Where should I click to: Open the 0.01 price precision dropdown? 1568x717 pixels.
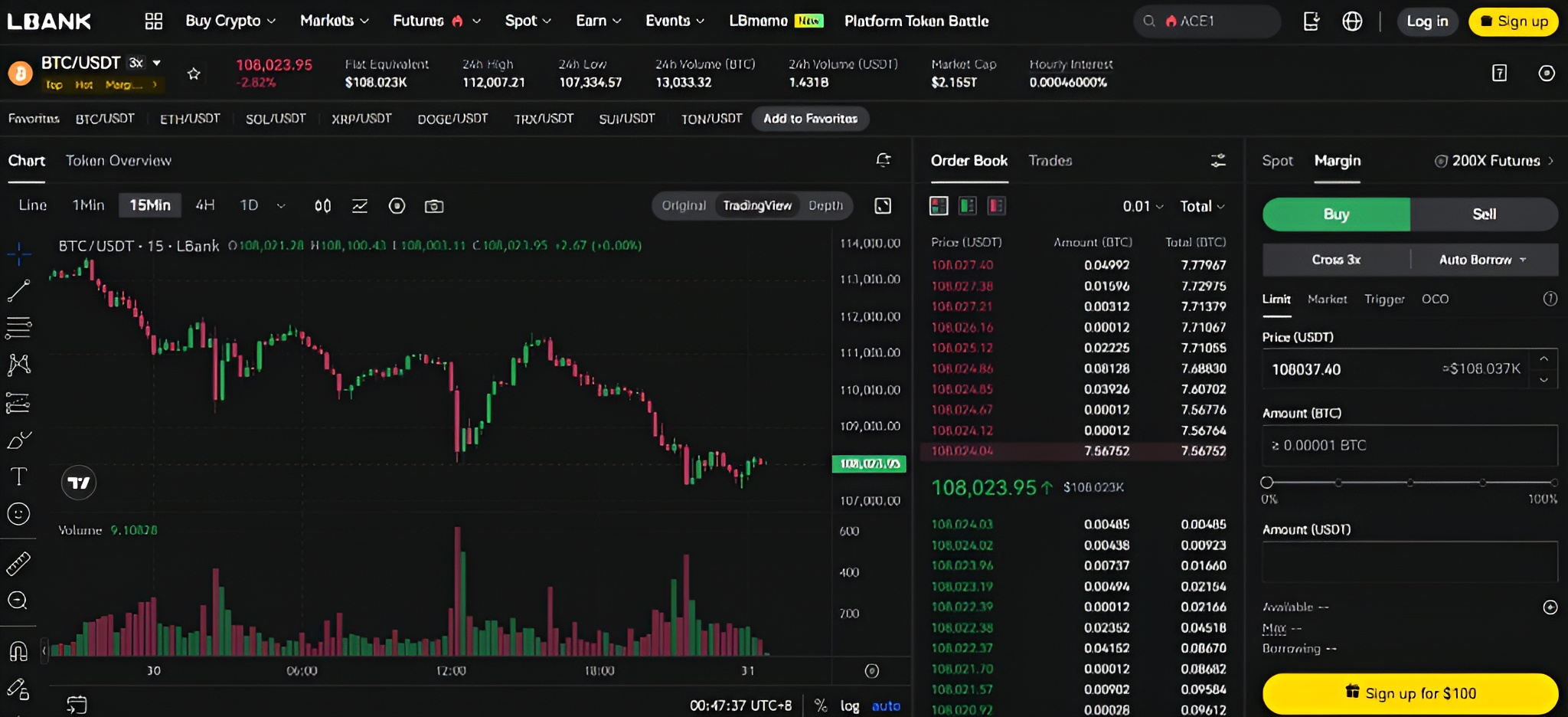1142,206
